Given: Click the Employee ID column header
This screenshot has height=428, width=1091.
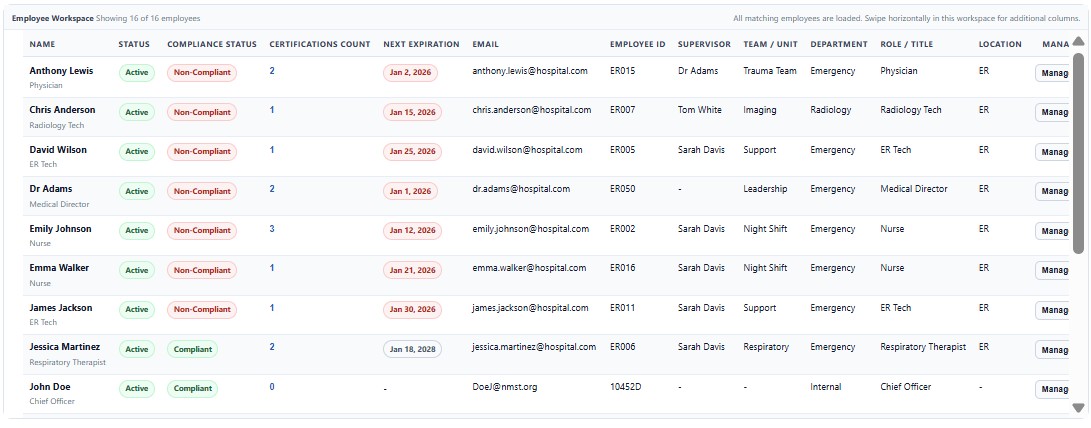Looking at the screenshot, I should pyautogui.click(x=638, y=44).
